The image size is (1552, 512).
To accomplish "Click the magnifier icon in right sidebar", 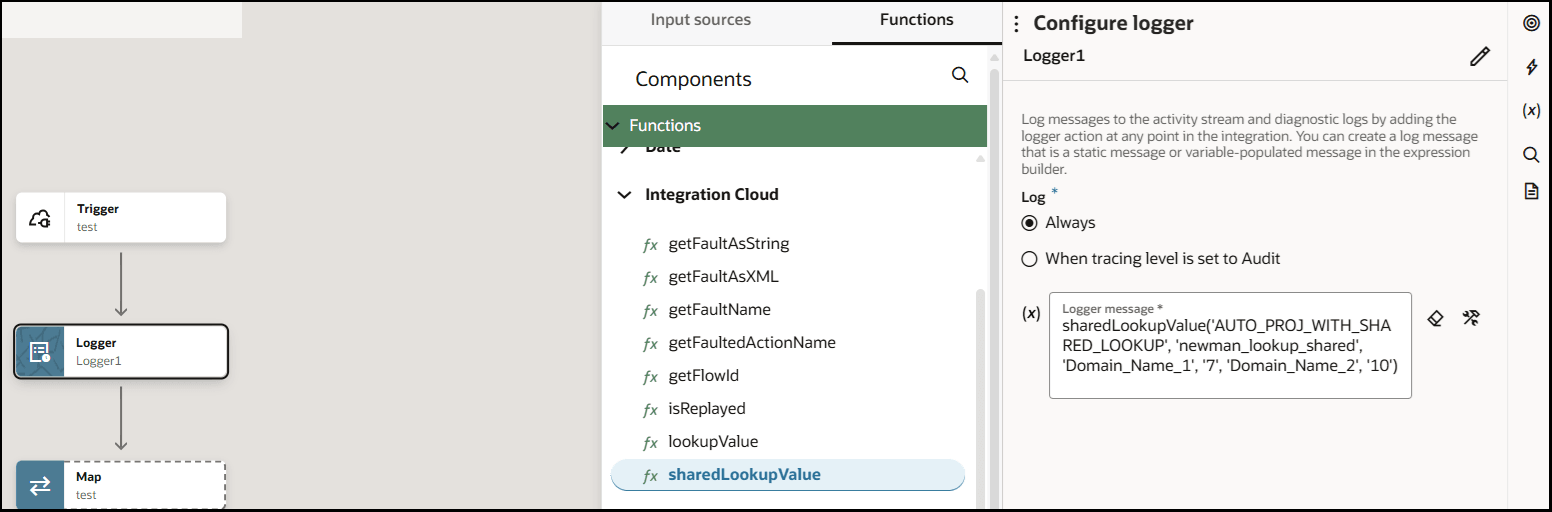I will click(1531, 154).
